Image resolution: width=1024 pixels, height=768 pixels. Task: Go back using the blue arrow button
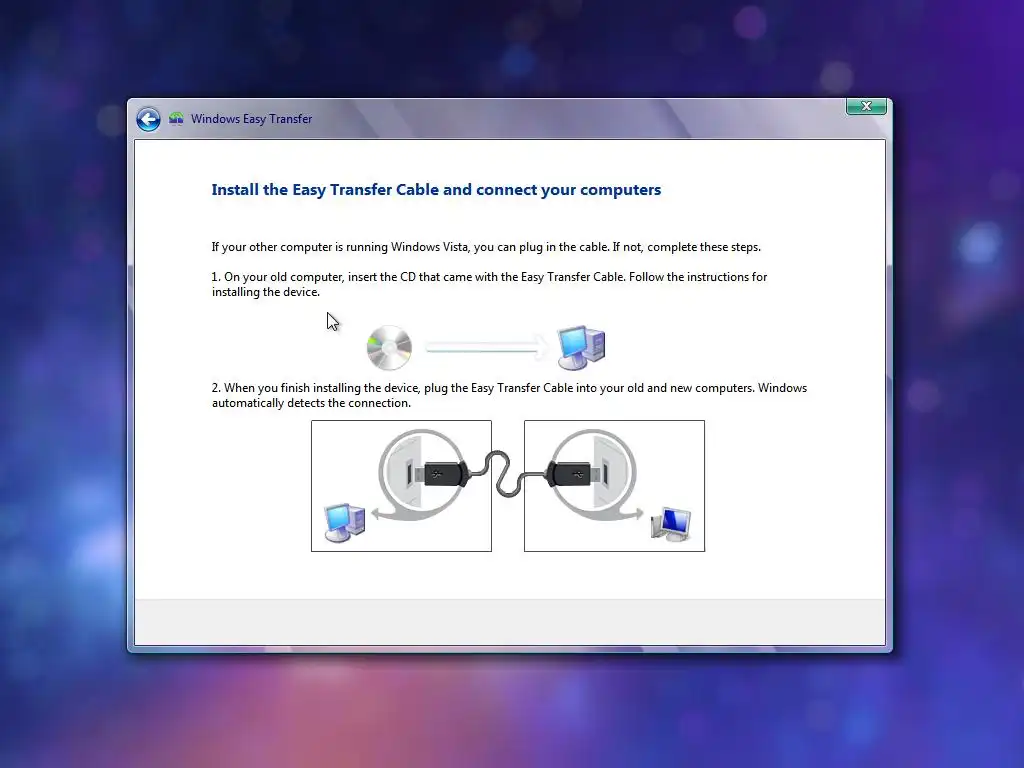[148, 119]
